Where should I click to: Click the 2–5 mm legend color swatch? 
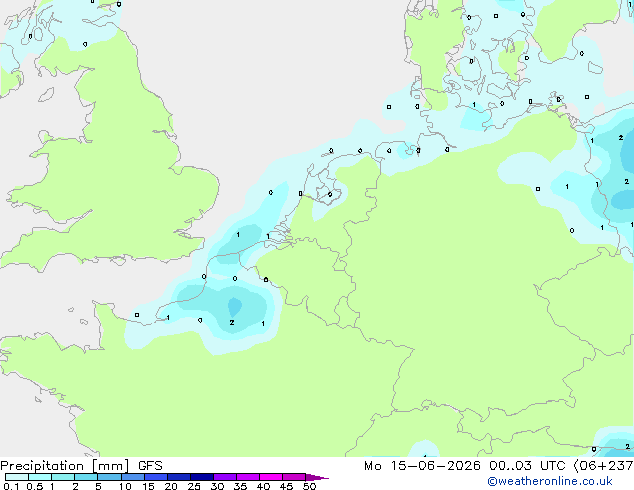pyautogui.click(x=86, y=477)
